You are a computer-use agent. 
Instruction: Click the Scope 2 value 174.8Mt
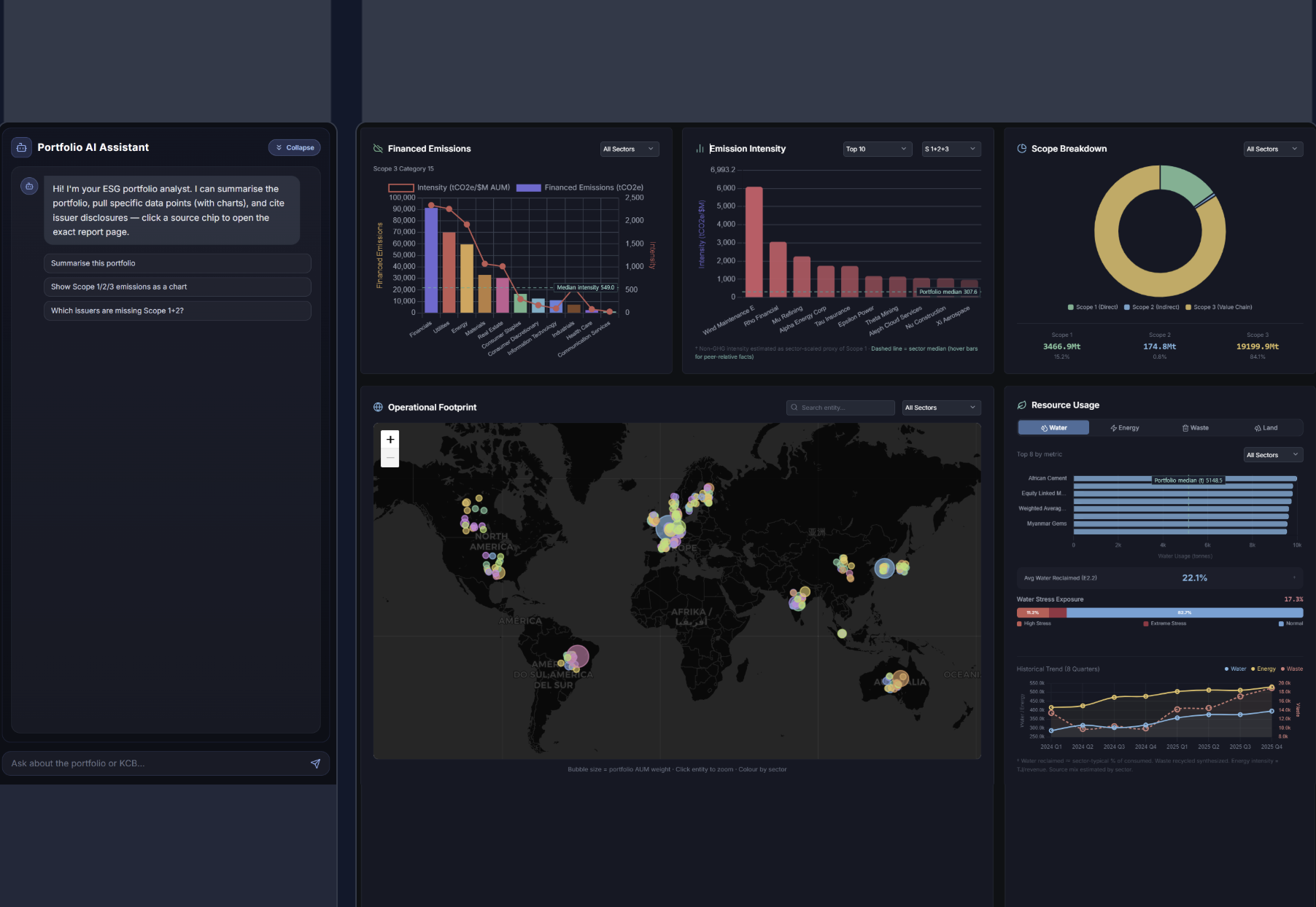(1159, 346)
